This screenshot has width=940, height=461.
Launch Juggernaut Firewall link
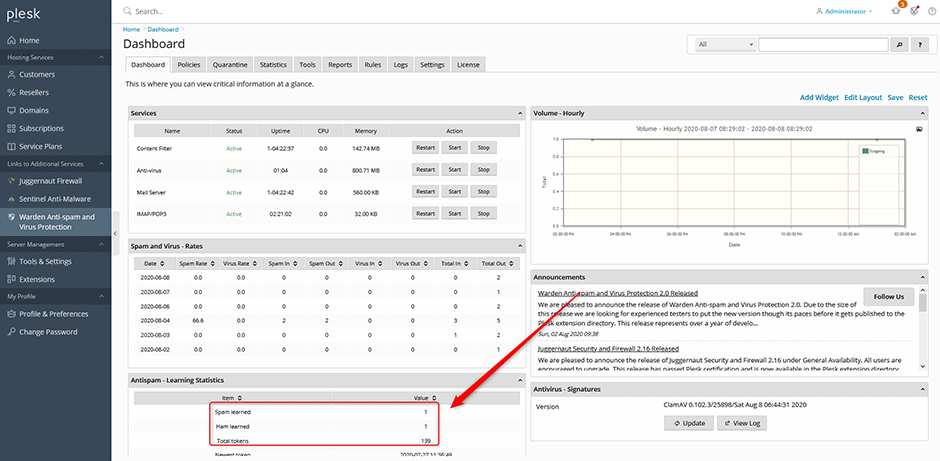(50, 180)
